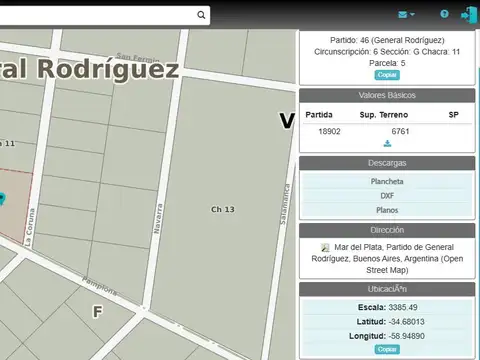Click the Pamplona street label
Screen dimensions: 480x360
pyautogui.click(x=99, y=286)
